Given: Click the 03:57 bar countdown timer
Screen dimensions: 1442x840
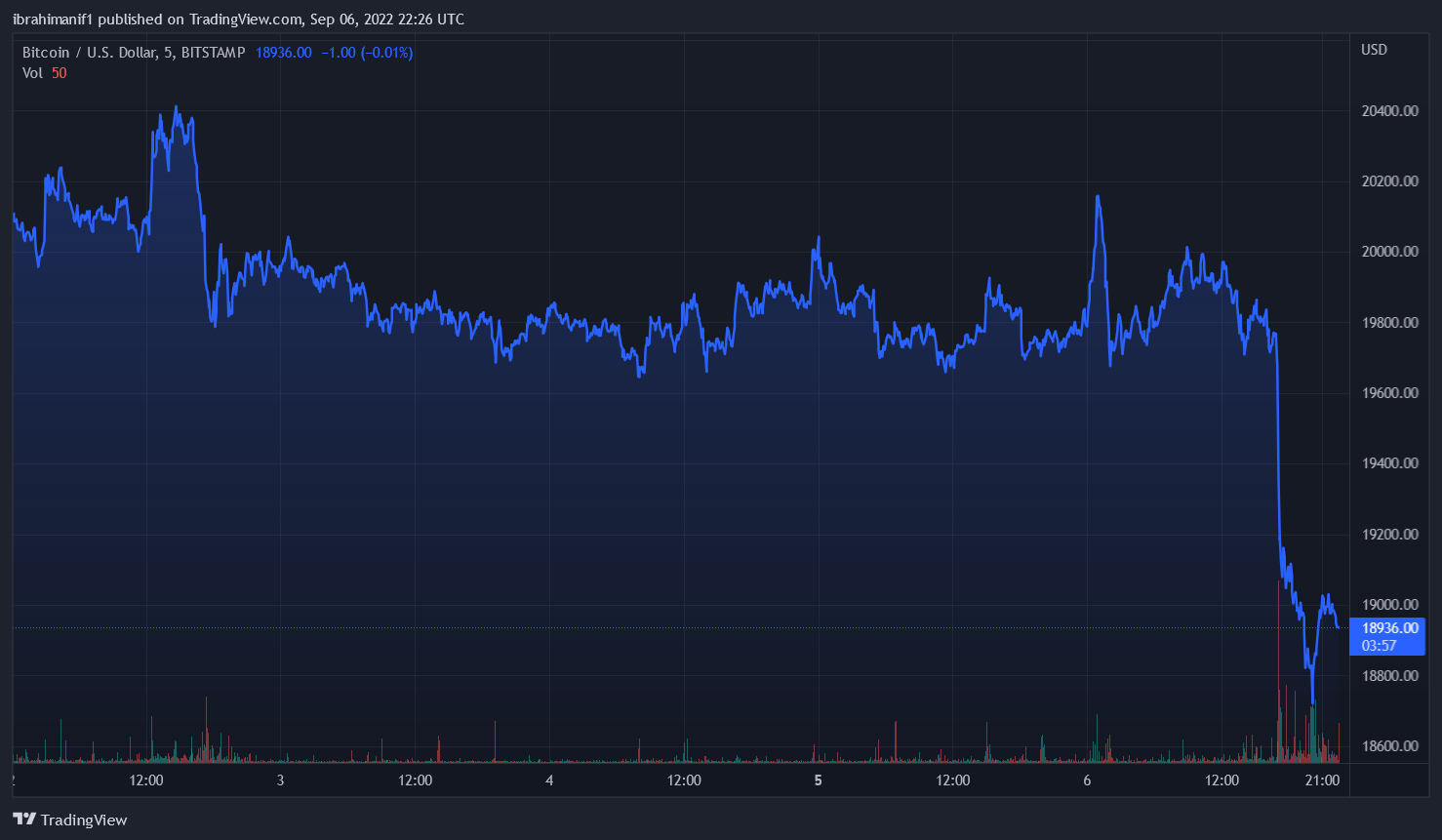Looking at the screenshot, I should coord(1379,646).
